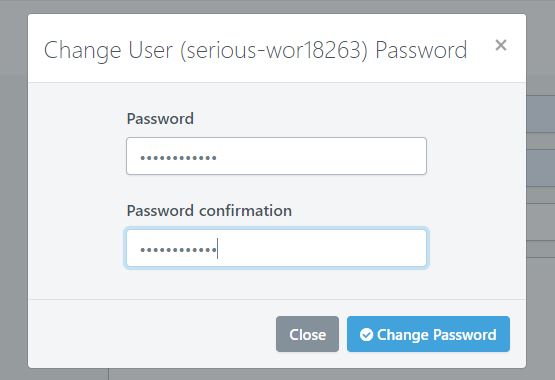The image size is (555, 380).
Task: Click the "Password" field label
Action: point(160,119)
